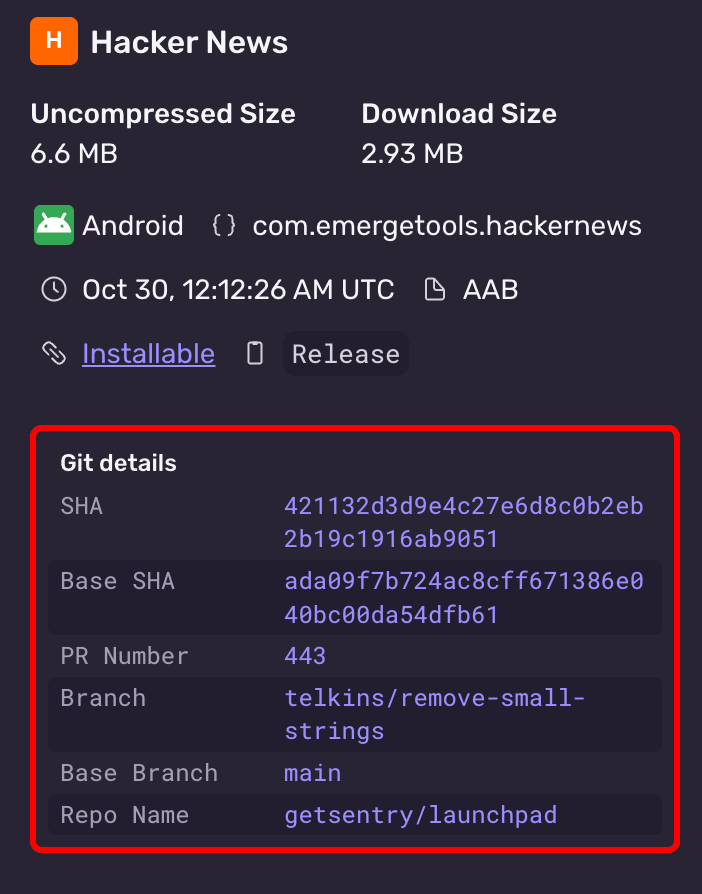Click the phone device icon near Release
This screenshot has width=702, height=894.
[254, 353]
